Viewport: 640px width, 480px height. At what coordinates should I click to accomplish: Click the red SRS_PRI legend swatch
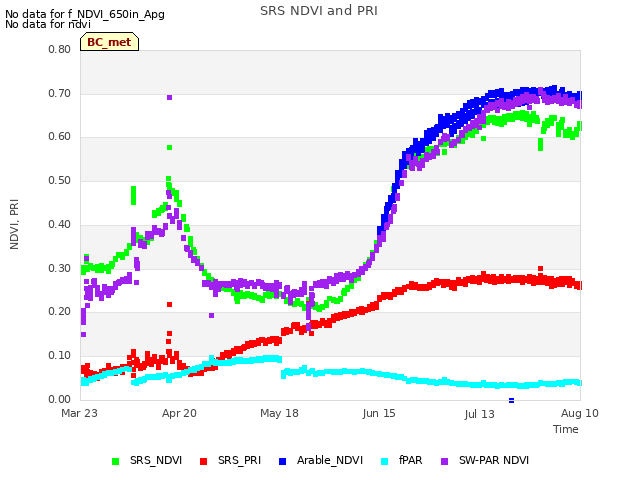[x=203, y=461]
